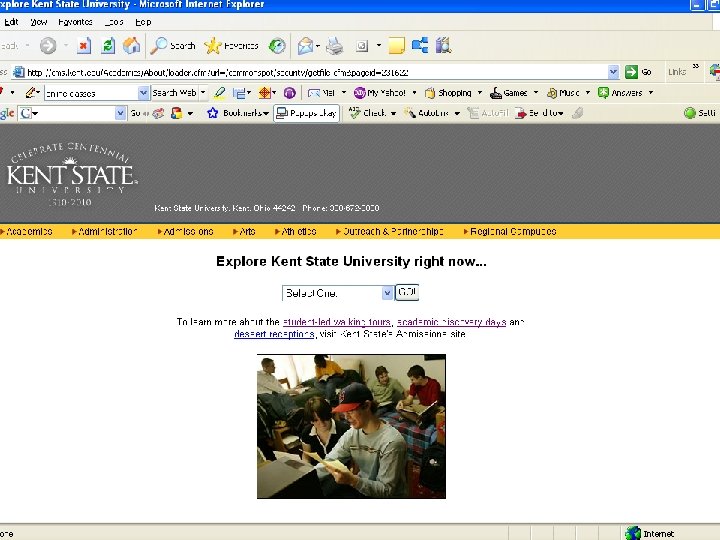Click the blue network icon in toolbar
Image resolution: width=720 pixels, height=540 pixels.
(420, 45)
